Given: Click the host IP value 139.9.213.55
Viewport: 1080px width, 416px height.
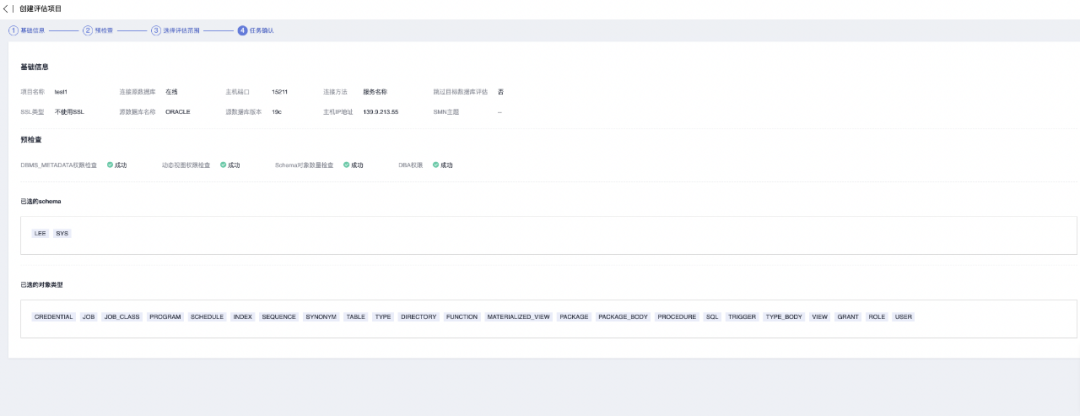Looking at the screenshot, I should pos(381,112).
